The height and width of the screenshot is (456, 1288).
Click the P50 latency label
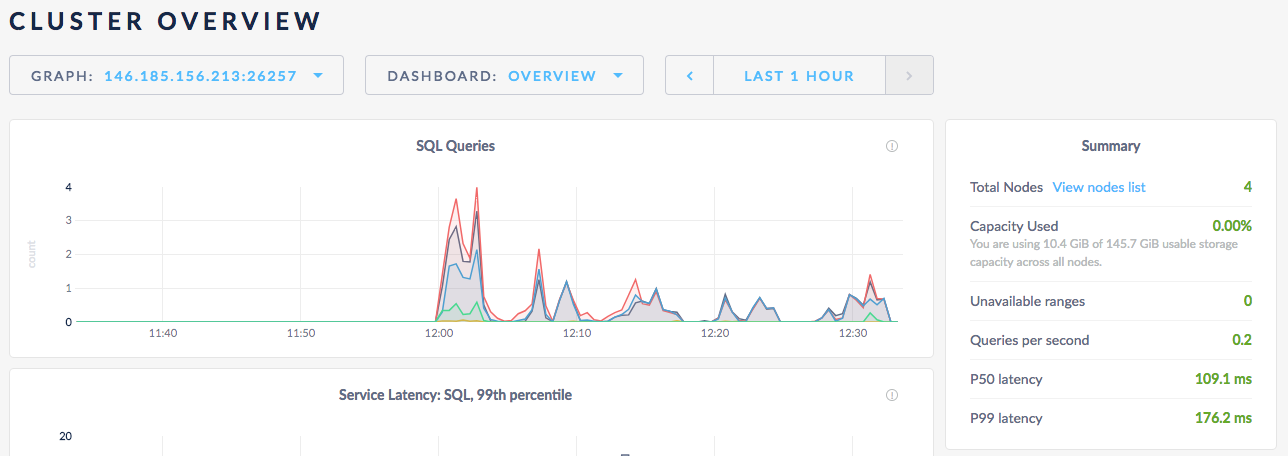pyautogui.click(x=1006, y=379)
